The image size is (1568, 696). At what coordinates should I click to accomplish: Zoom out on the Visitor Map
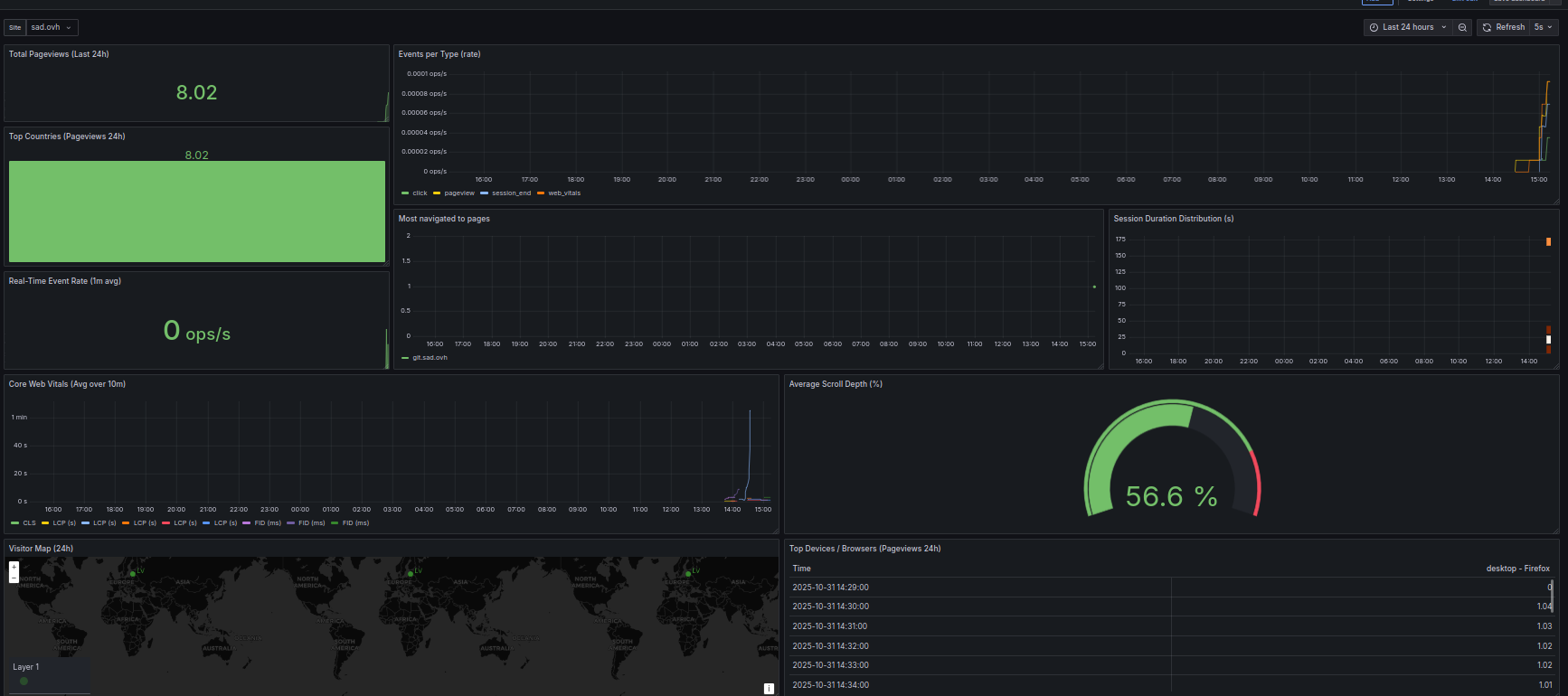point(14,577)
